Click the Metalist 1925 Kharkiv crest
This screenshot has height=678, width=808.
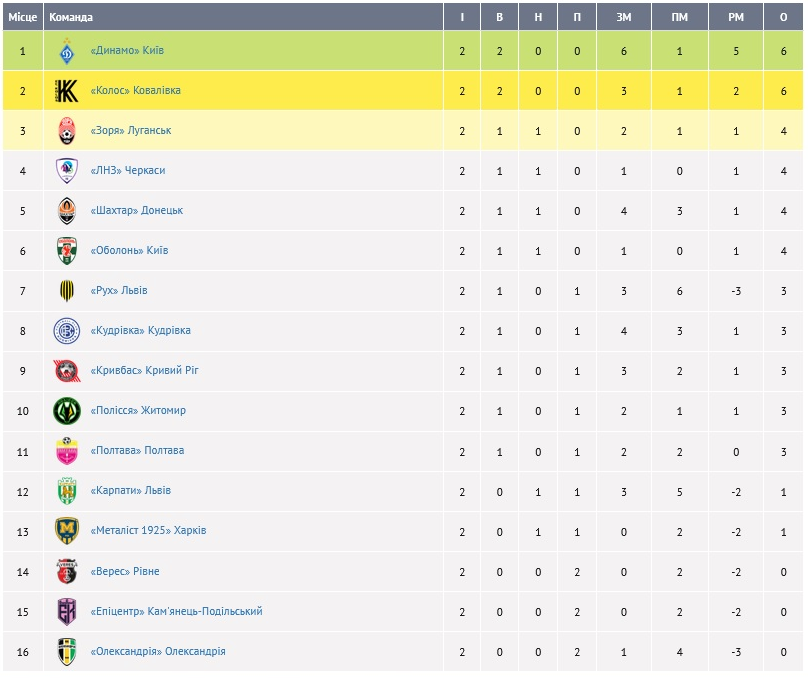point(66,531)
